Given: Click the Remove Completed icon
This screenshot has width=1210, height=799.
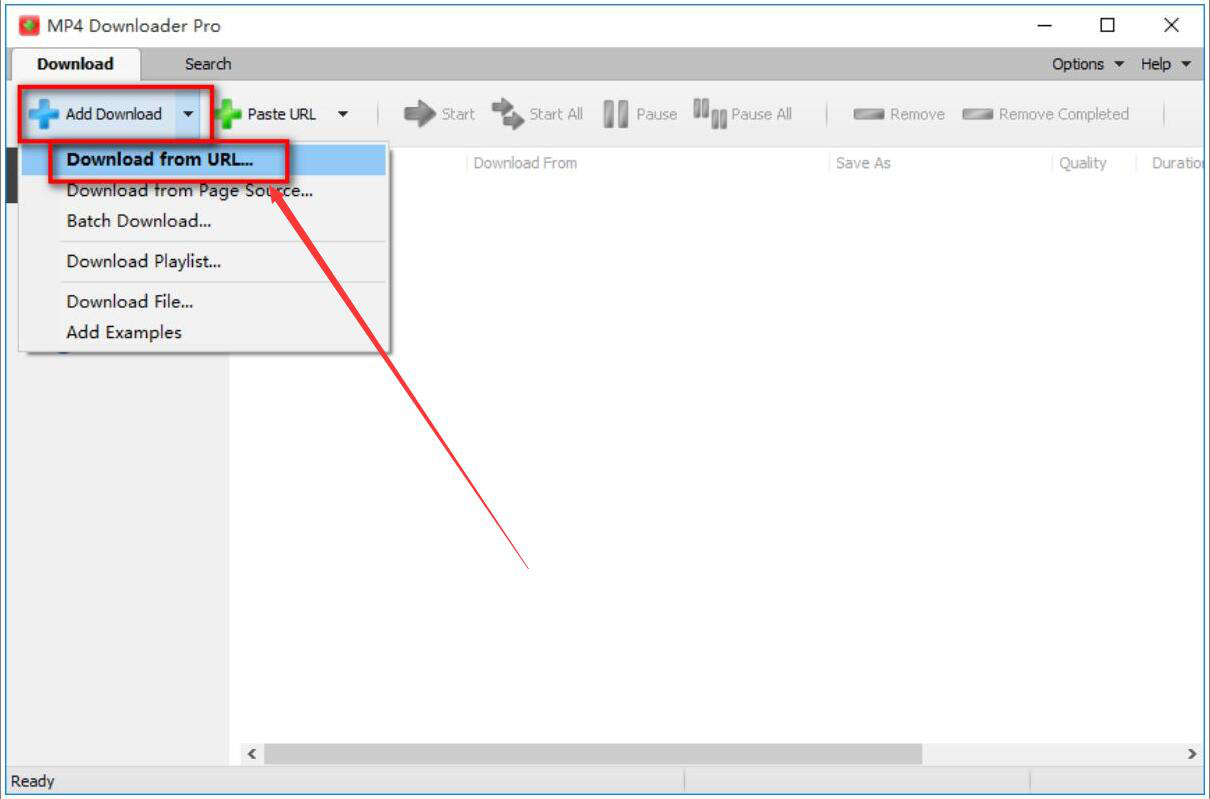Looking at the screenshot, I should [x=977, y=114].
